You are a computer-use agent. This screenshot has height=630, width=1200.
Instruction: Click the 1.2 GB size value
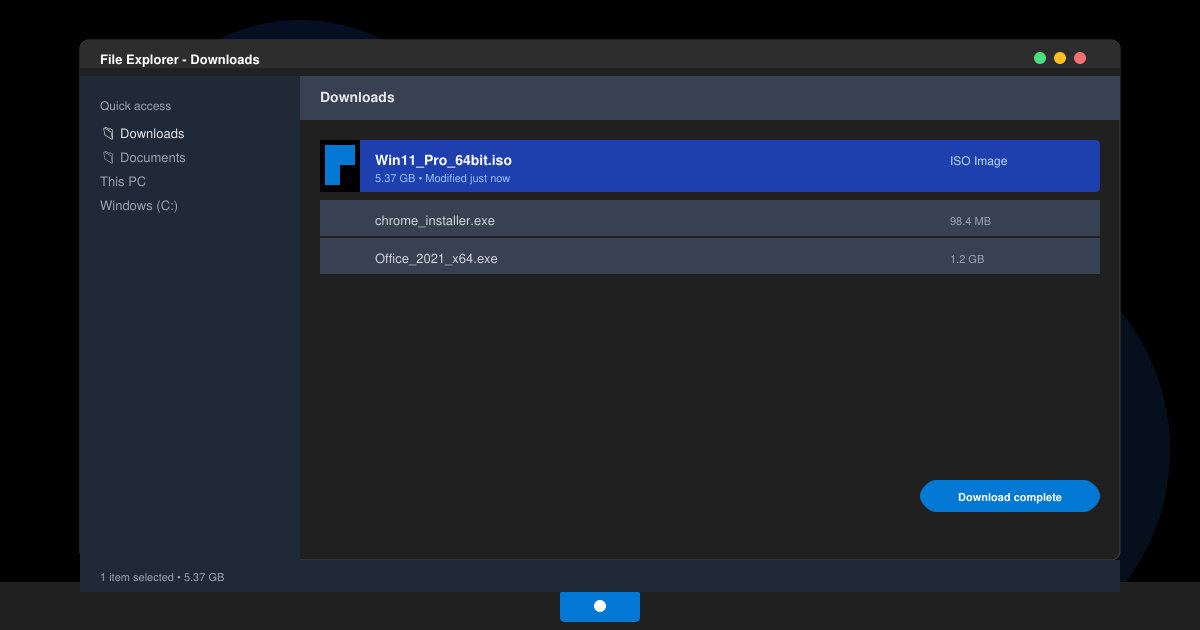coord(967,259)
